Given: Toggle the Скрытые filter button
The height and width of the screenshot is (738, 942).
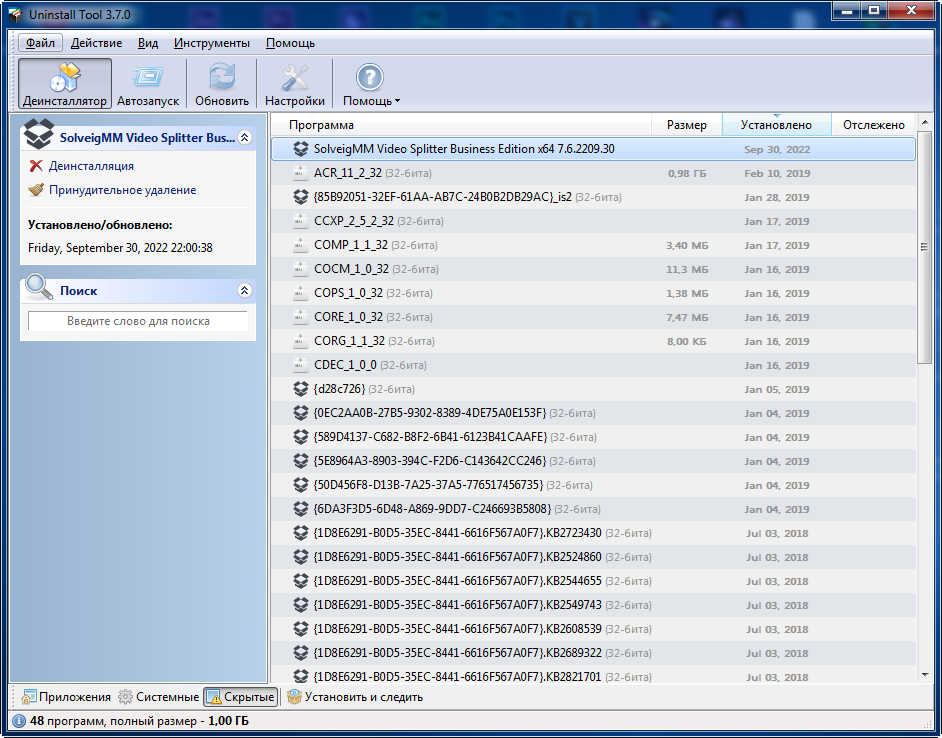Looking at the screenshot, I should 240,697.
